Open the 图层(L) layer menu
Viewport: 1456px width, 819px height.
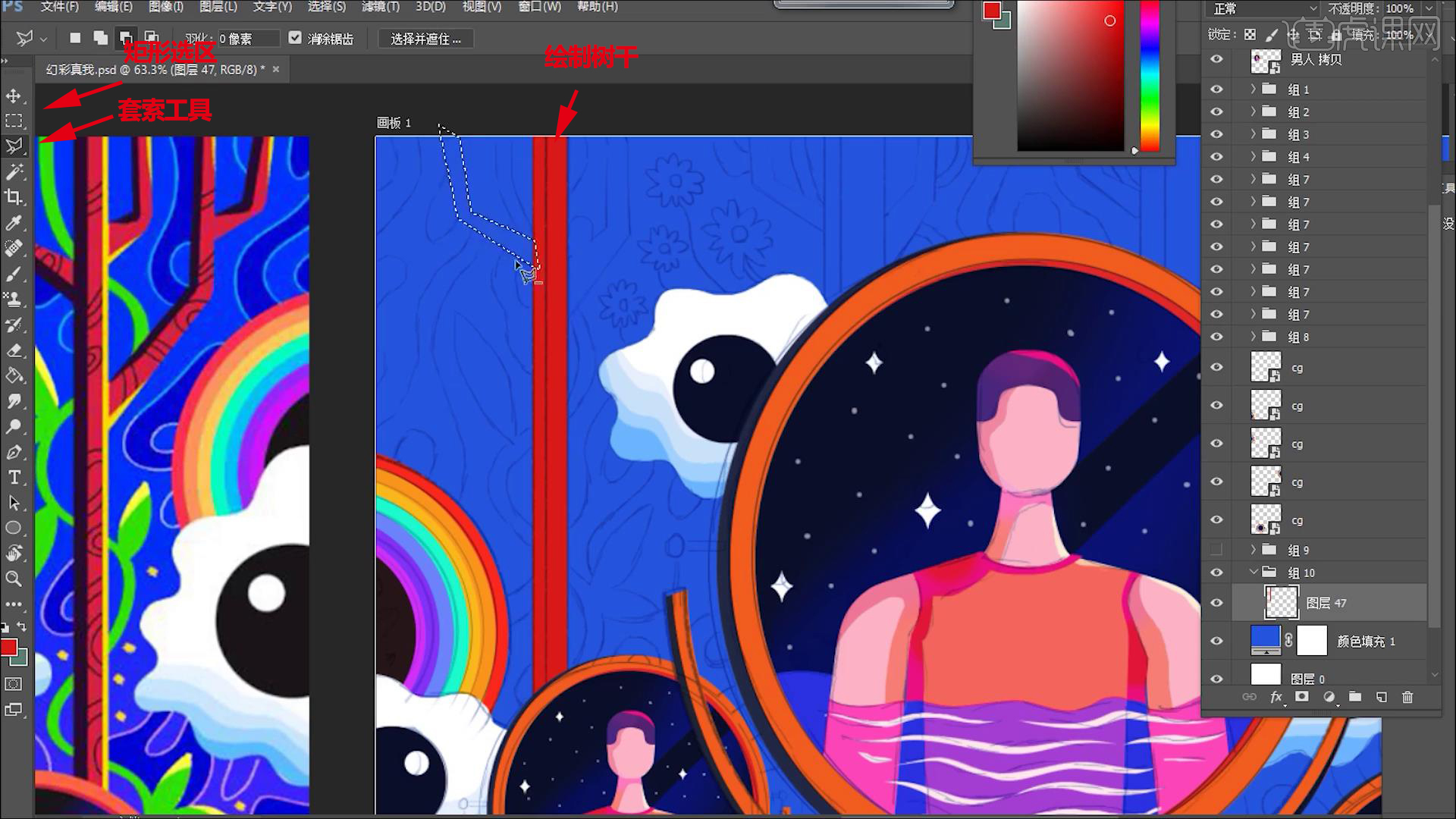(218, 7)
